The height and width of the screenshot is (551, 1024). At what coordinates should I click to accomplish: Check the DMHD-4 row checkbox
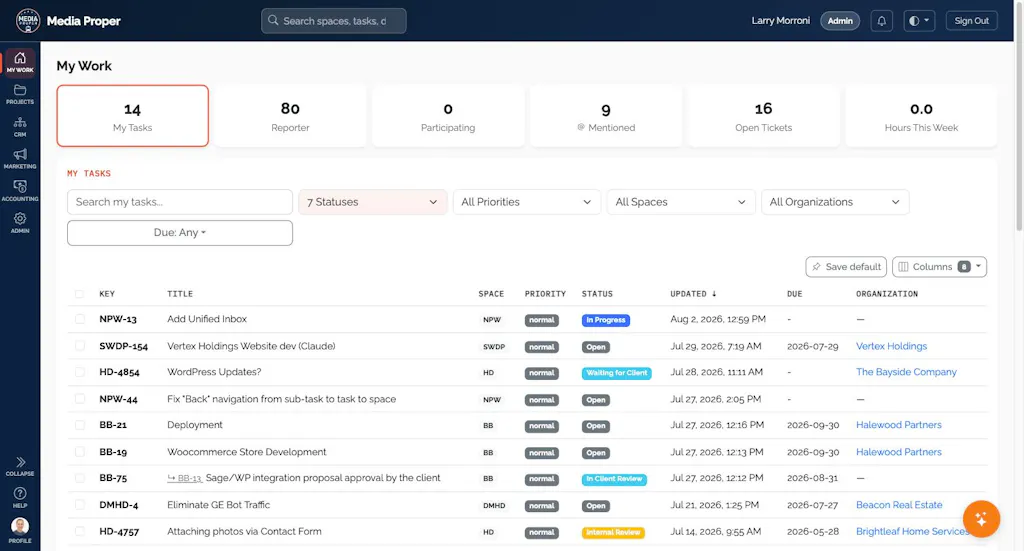[x=80, y=505]
